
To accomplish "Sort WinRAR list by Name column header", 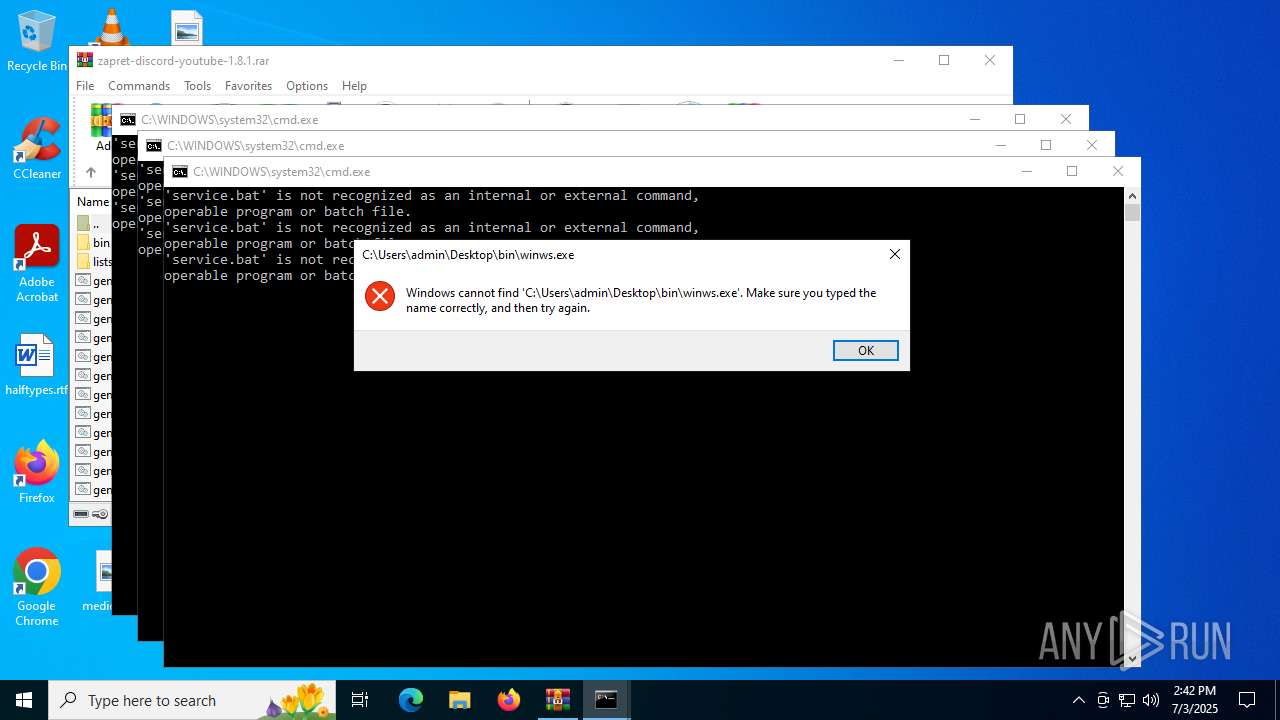I will point(93,201).
